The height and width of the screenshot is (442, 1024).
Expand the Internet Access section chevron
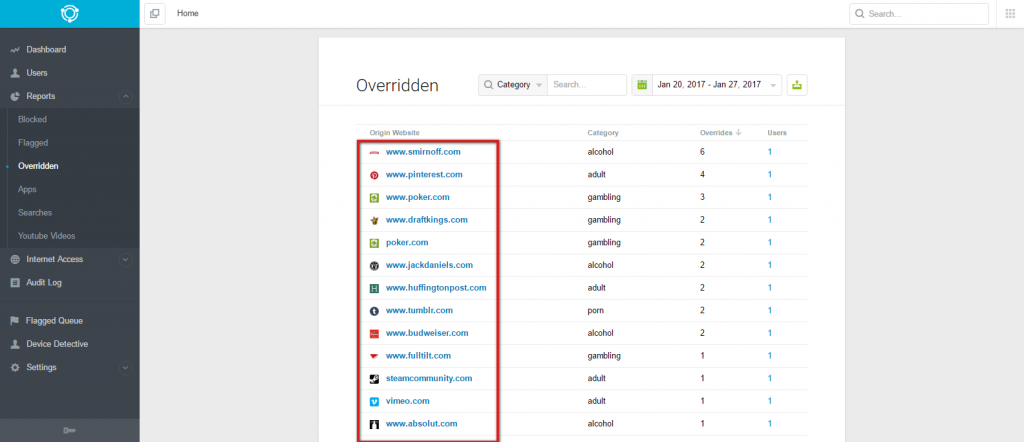pyautogui.click(x=126, y=260)
